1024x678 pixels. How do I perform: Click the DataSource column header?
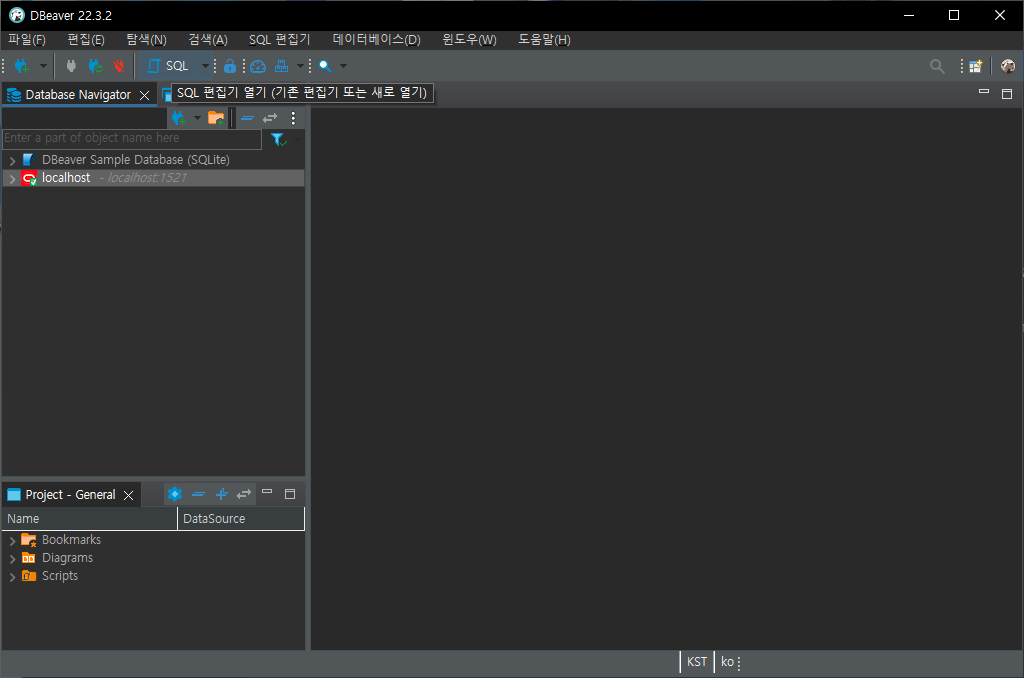(x=241, y=519)
